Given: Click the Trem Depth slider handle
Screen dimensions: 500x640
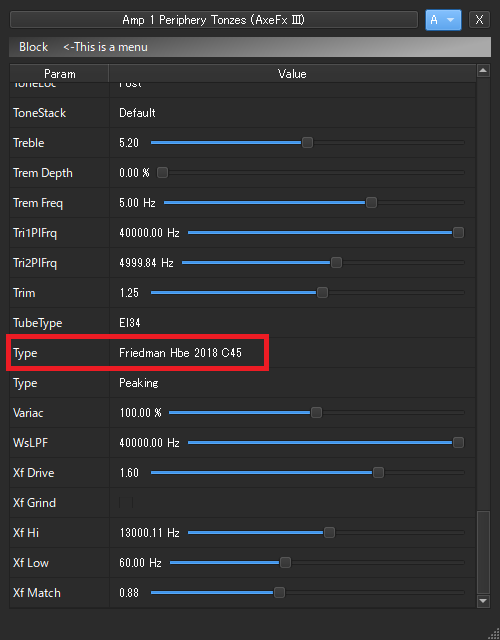Looking at the screenshot, I should [x=162, y=173].
